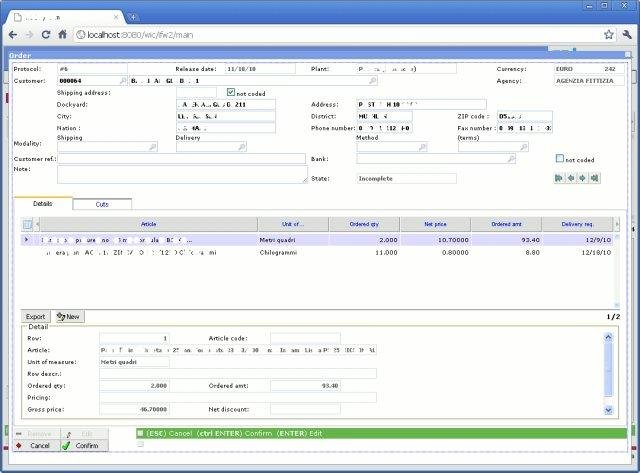Click the Unit of measure field
Viewport: 640px width, 473px height.
pyautogui.click(x=134, y=362)
